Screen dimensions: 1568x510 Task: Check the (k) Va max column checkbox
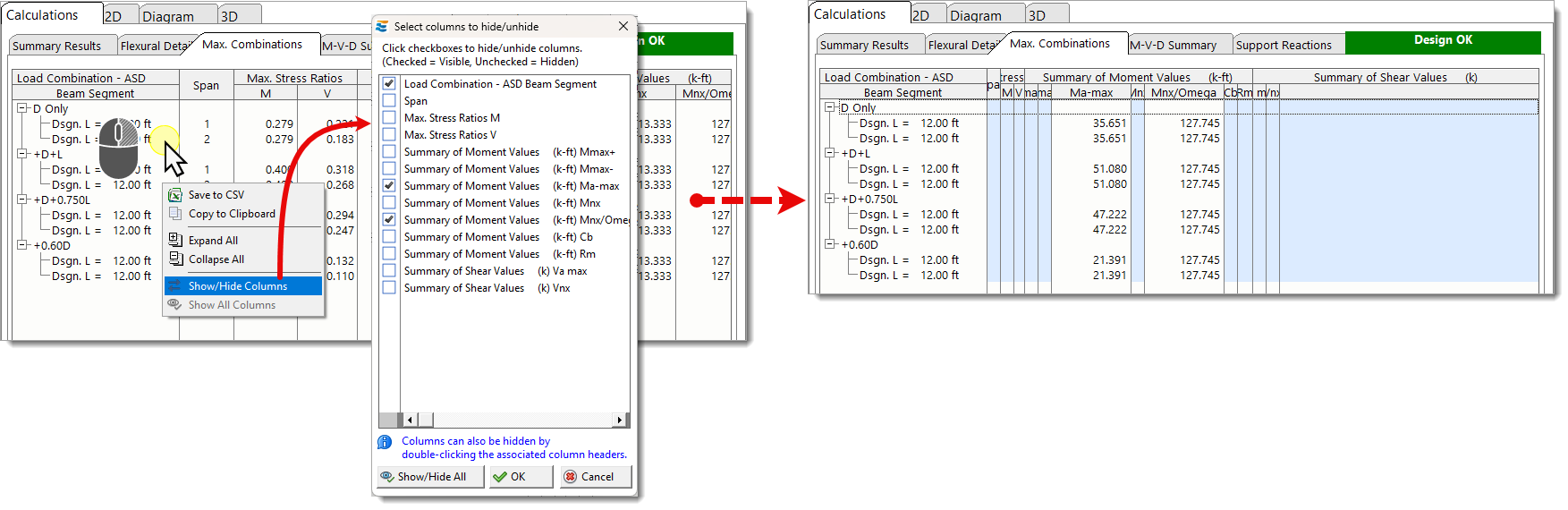[x=389, y=270]
